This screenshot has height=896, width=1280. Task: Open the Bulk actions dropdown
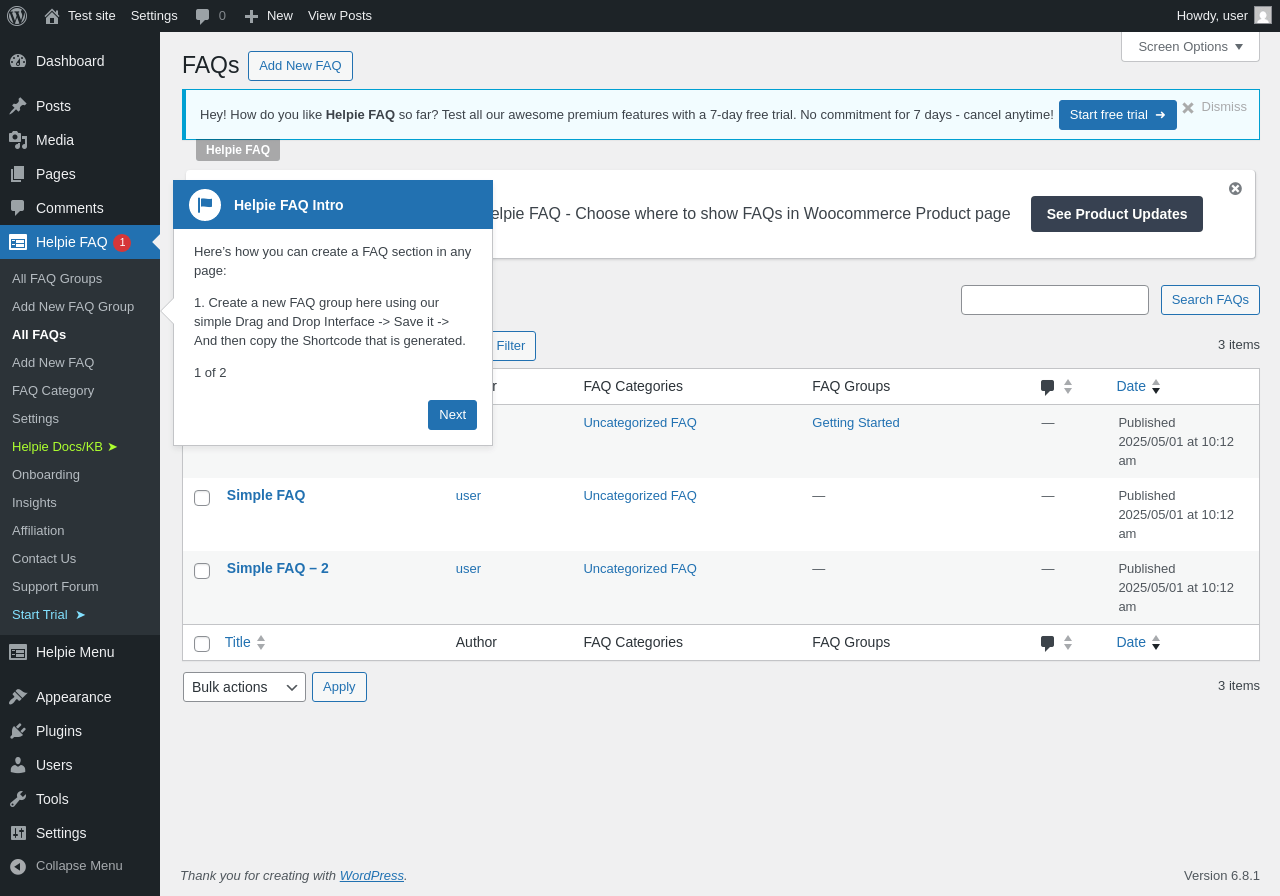(244, 687)
